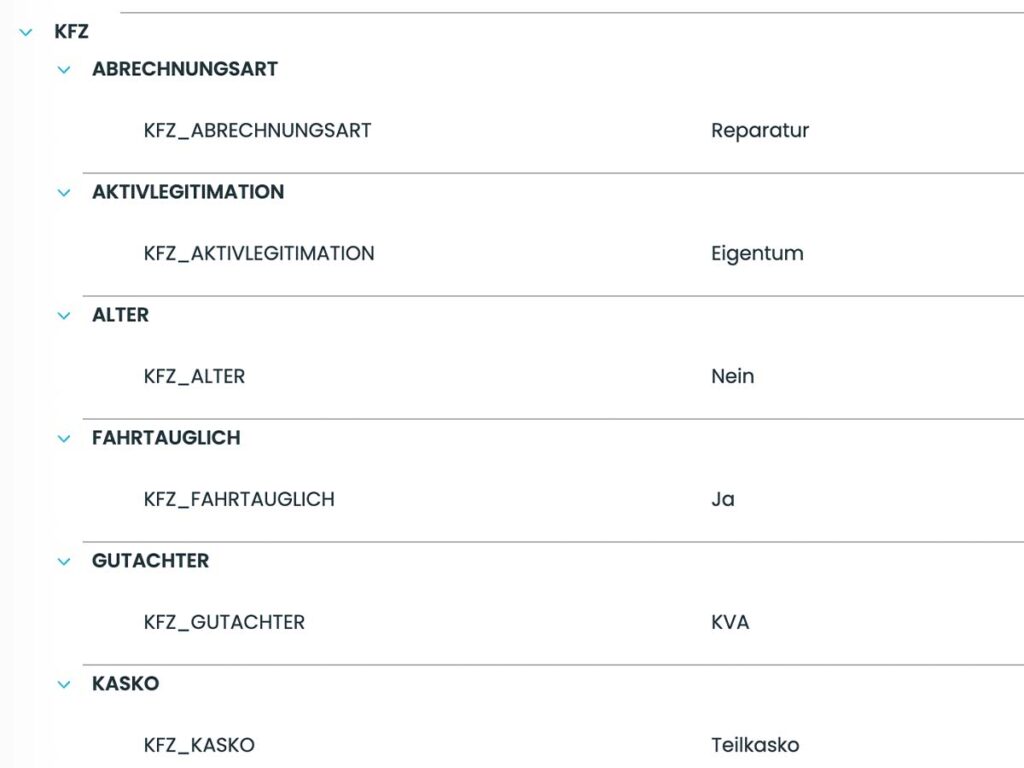Image resolution: width=1024 pixels, height=768 pixels.
Task: Collapse the ABRECHNUNGSART section chevron
Action: 63,69
